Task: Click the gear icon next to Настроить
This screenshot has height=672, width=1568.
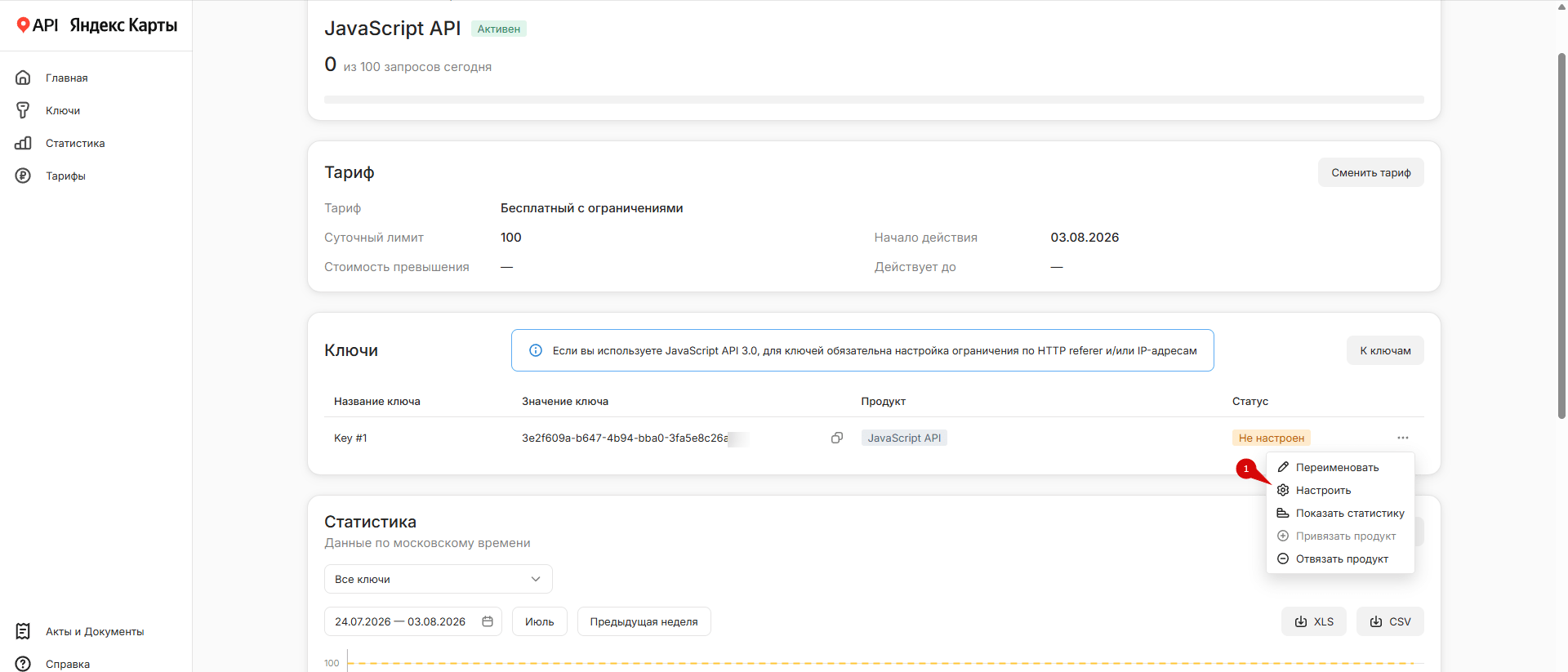Action: [1283, 490]
